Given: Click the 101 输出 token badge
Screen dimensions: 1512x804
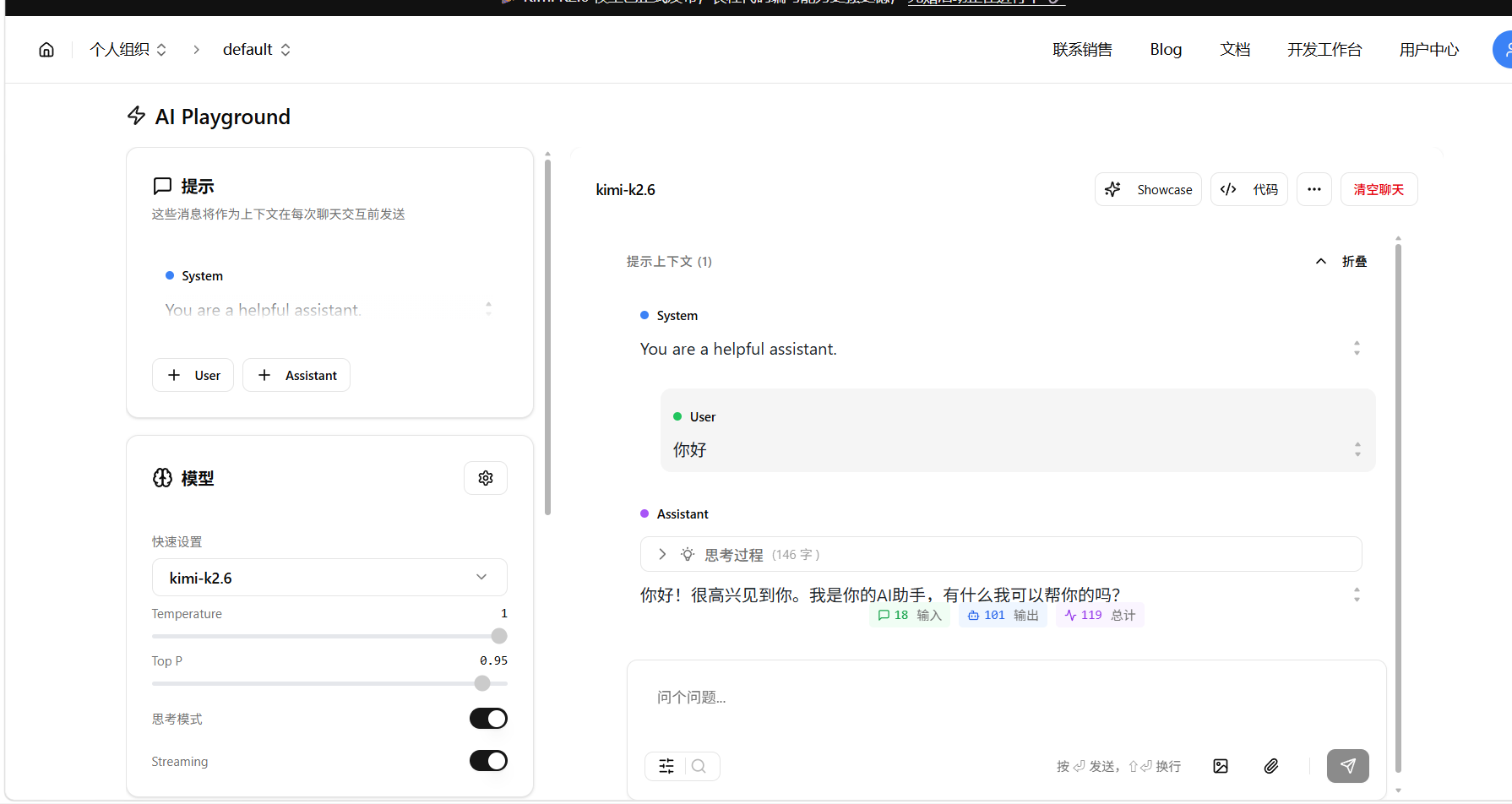Looking at the screenshot, I should click(1003, 616).
